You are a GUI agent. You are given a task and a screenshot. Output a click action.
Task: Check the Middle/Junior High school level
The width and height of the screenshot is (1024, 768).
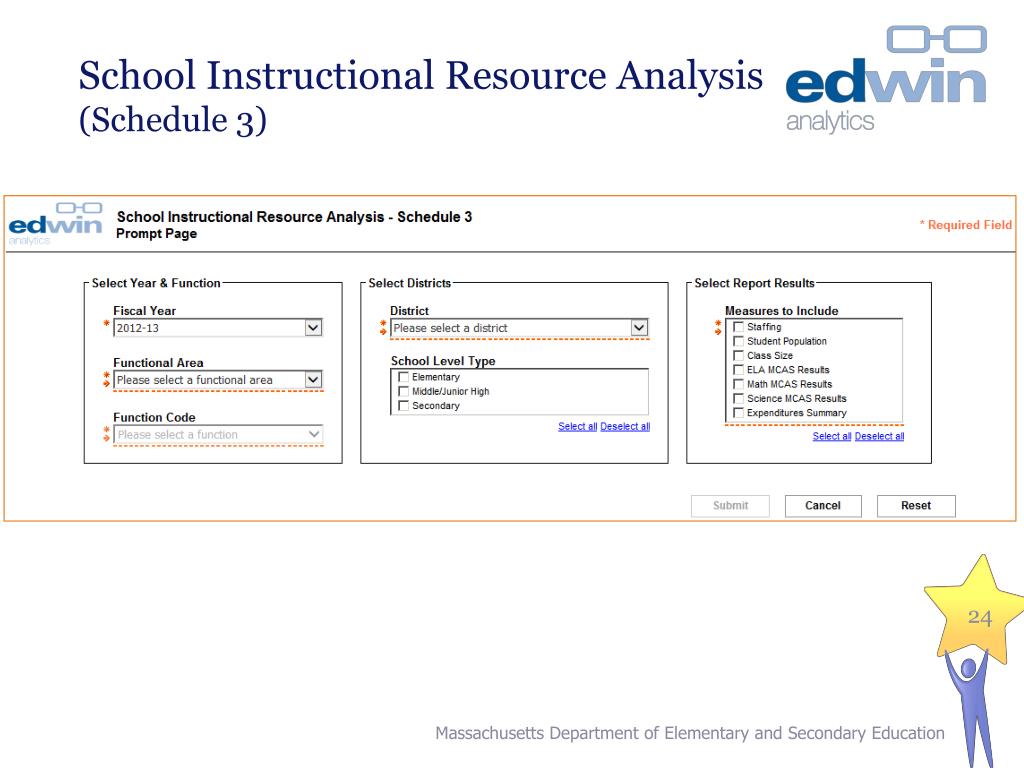[404, 391]
